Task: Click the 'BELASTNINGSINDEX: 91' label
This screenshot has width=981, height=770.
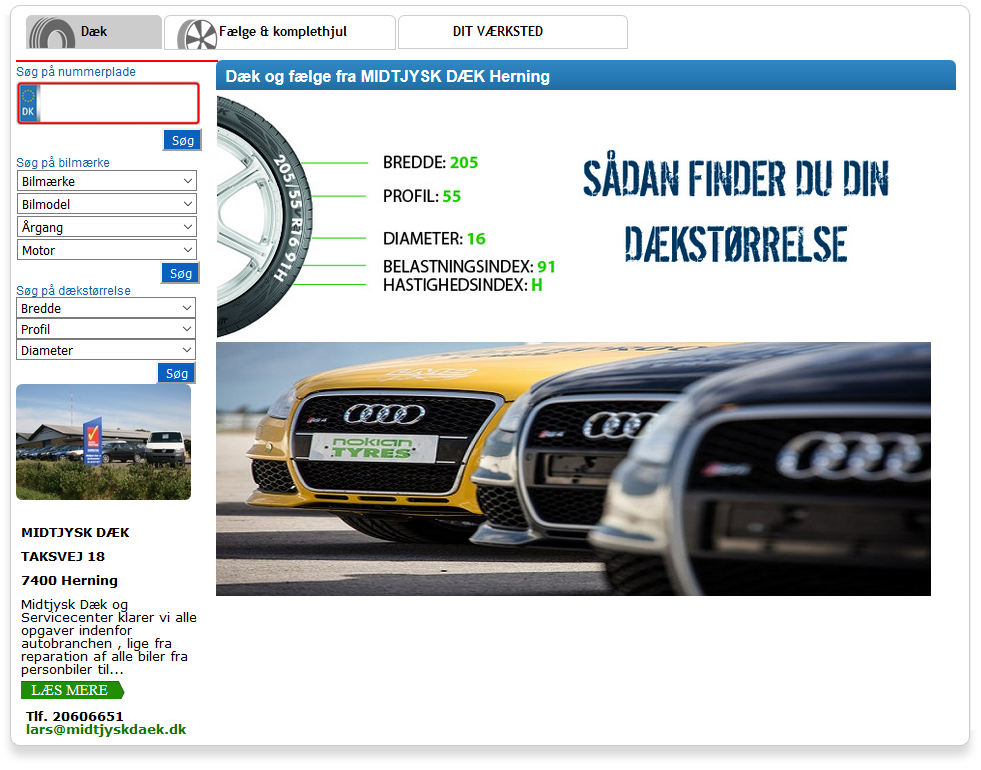Action: click(x=469, y=267)
